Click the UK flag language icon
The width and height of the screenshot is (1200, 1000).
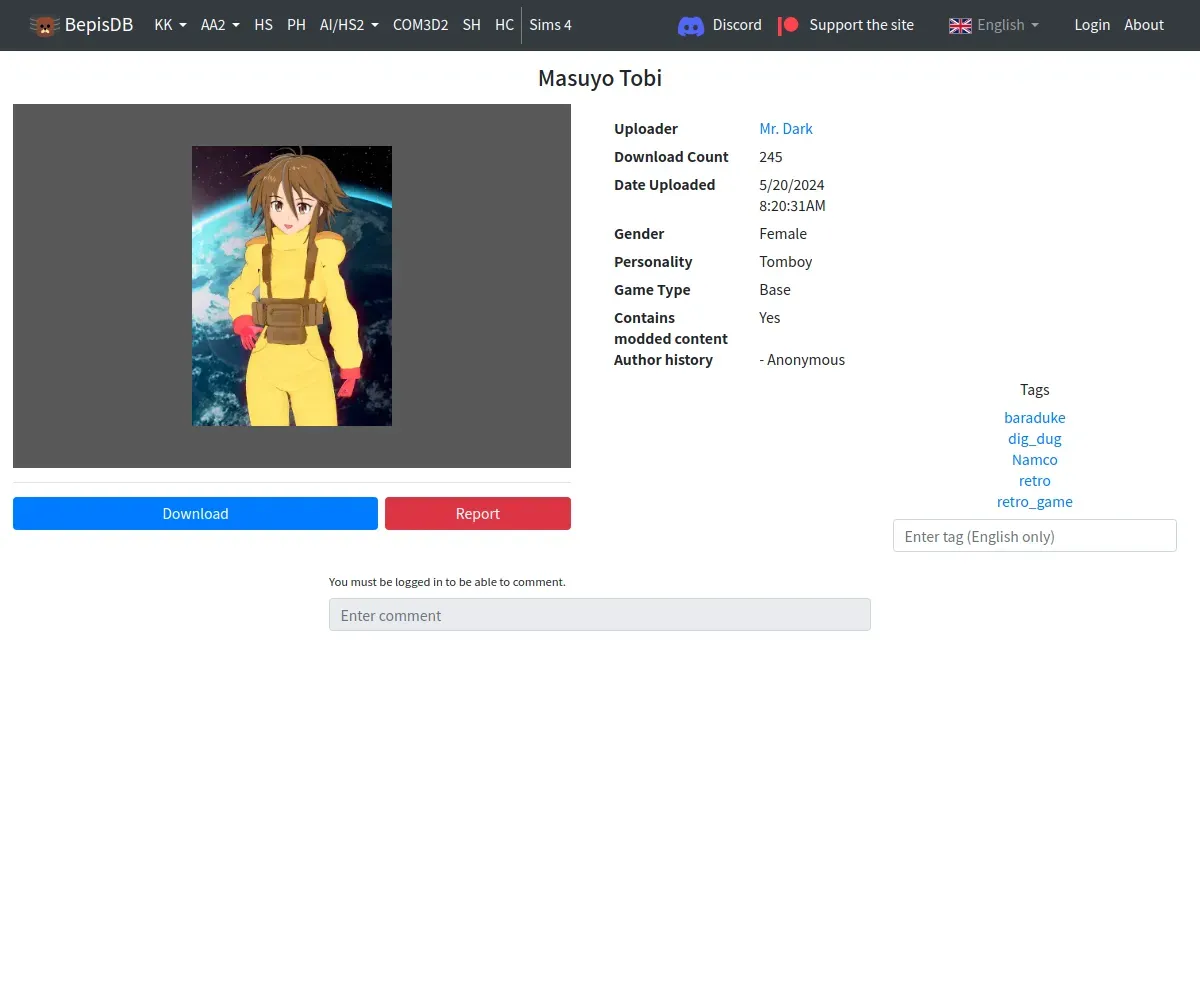[x=960, y=25]
